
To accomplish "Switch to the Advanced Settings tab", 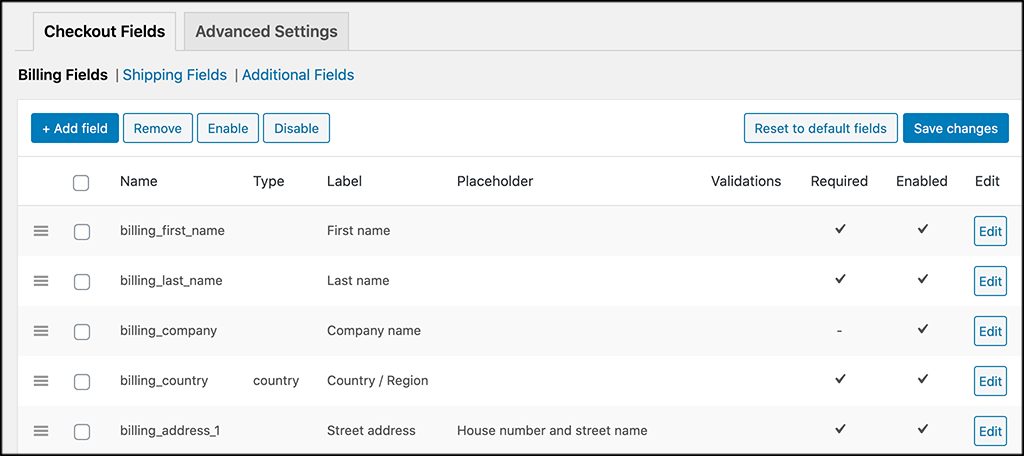I will point(266,32).
